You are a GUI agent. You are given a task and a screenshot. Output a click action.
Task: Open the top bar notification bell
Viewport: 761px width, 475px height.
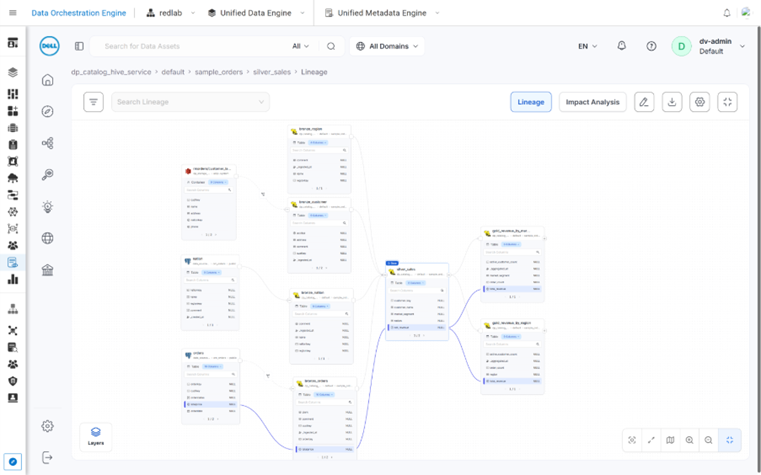[727, 13]
